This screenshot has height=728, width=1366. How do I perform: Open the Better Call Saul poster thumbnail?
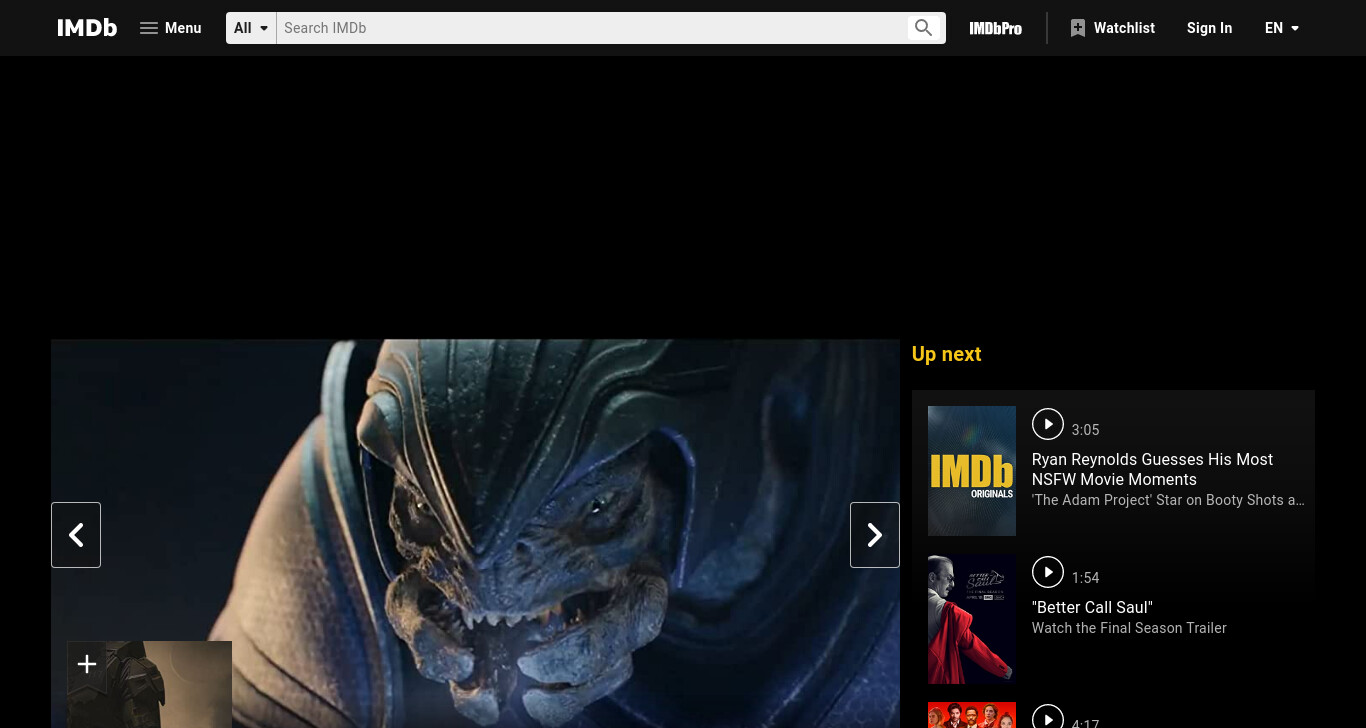tap(972, 619)
